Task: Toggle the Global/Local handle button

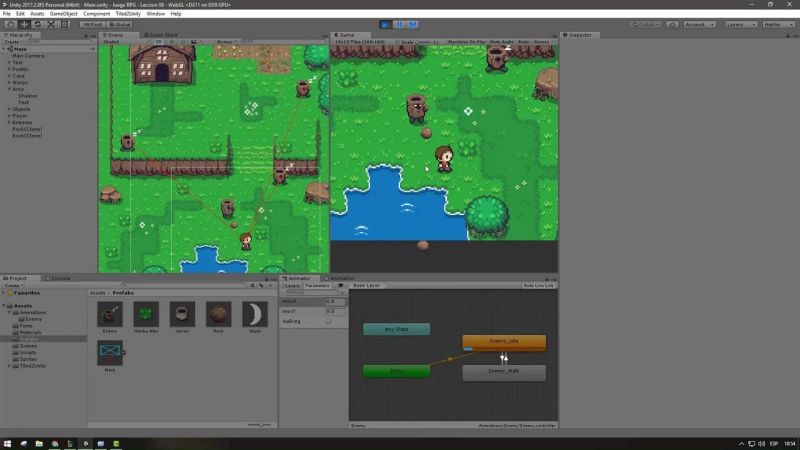Action: pos(119,24)
